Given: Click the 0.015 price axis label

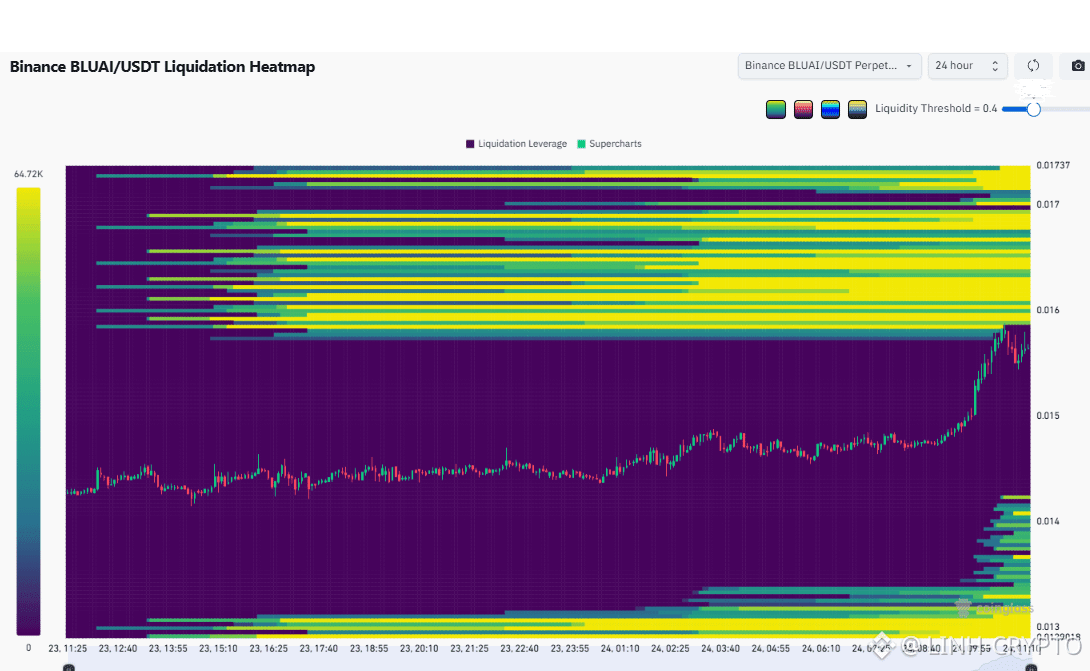Looking at the screenshot, I should (1048, 416).
